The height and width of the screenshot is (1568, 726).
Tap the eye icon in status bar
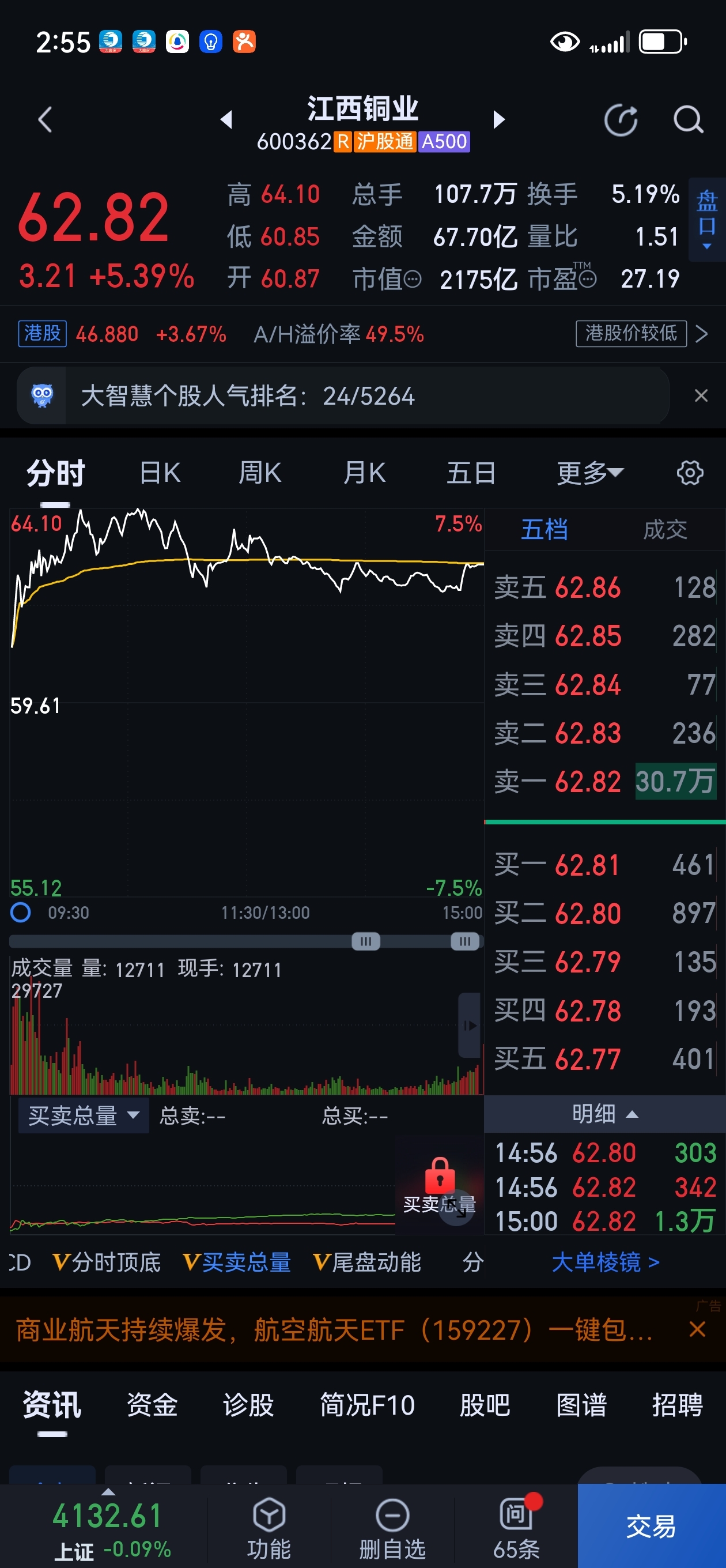pos(565,42)
